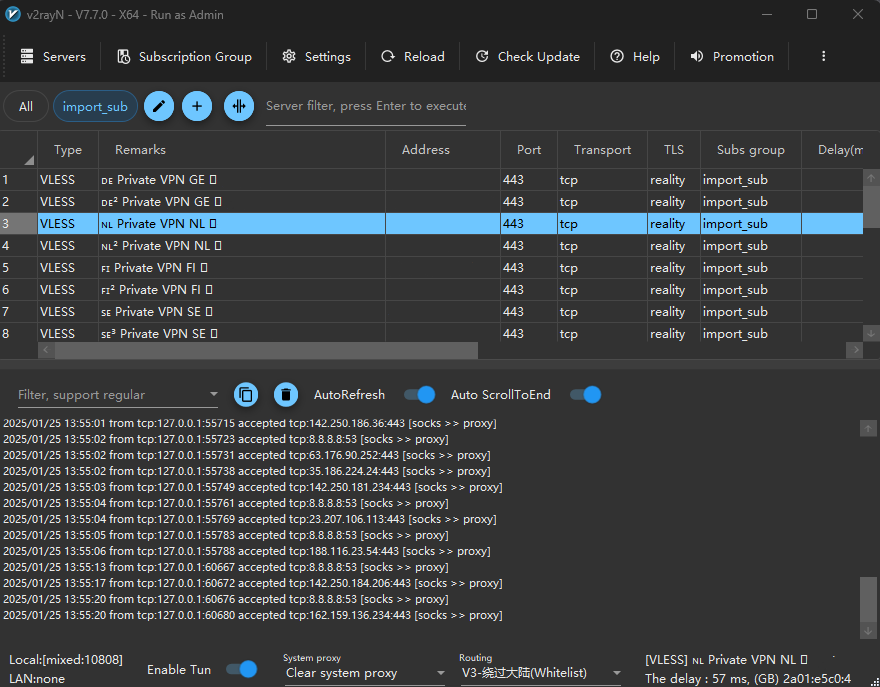Open the Servers menu
The image size is (880, 687).
(53, 57)
